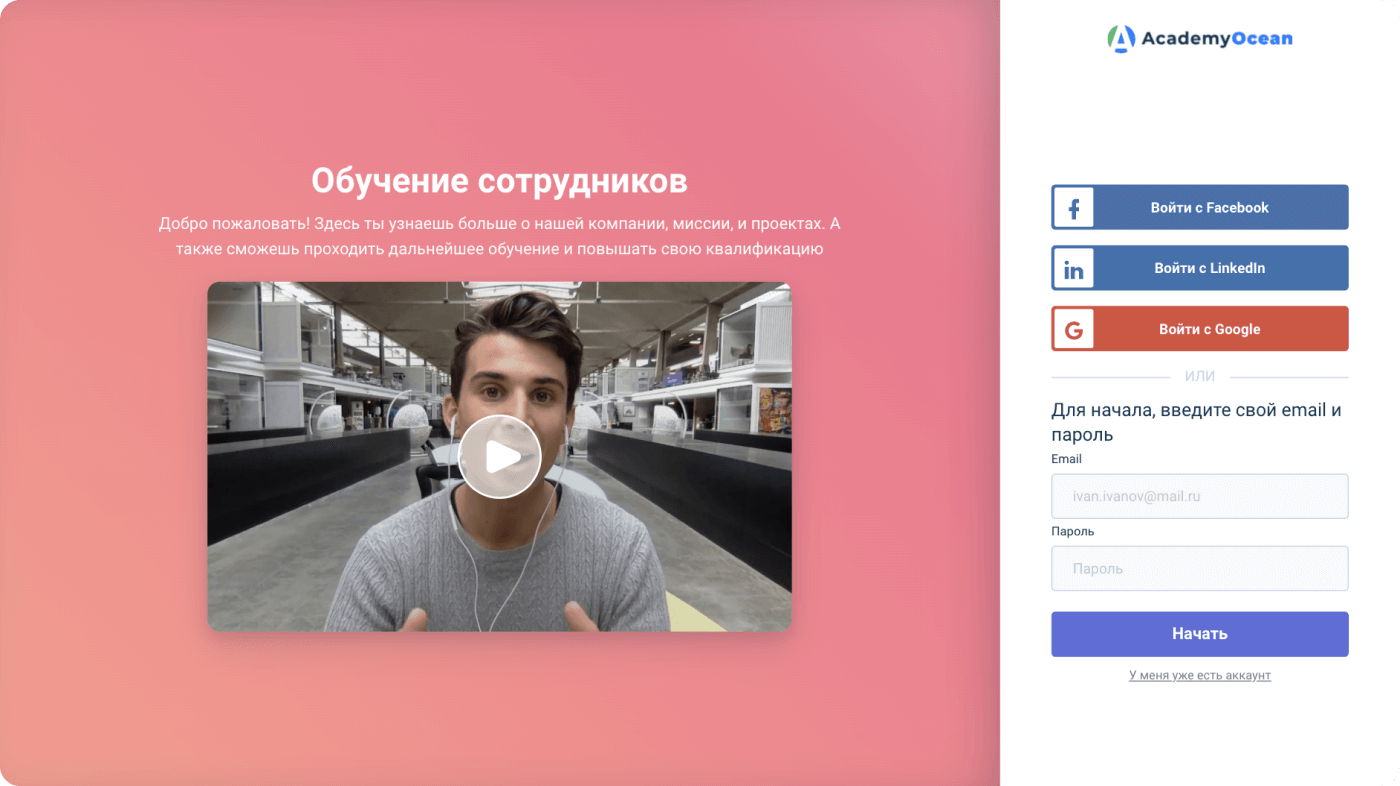1400x786 pixels.
Task: Click the LinkedIn icon on the sign-in button
Action: click(1073, 267)
